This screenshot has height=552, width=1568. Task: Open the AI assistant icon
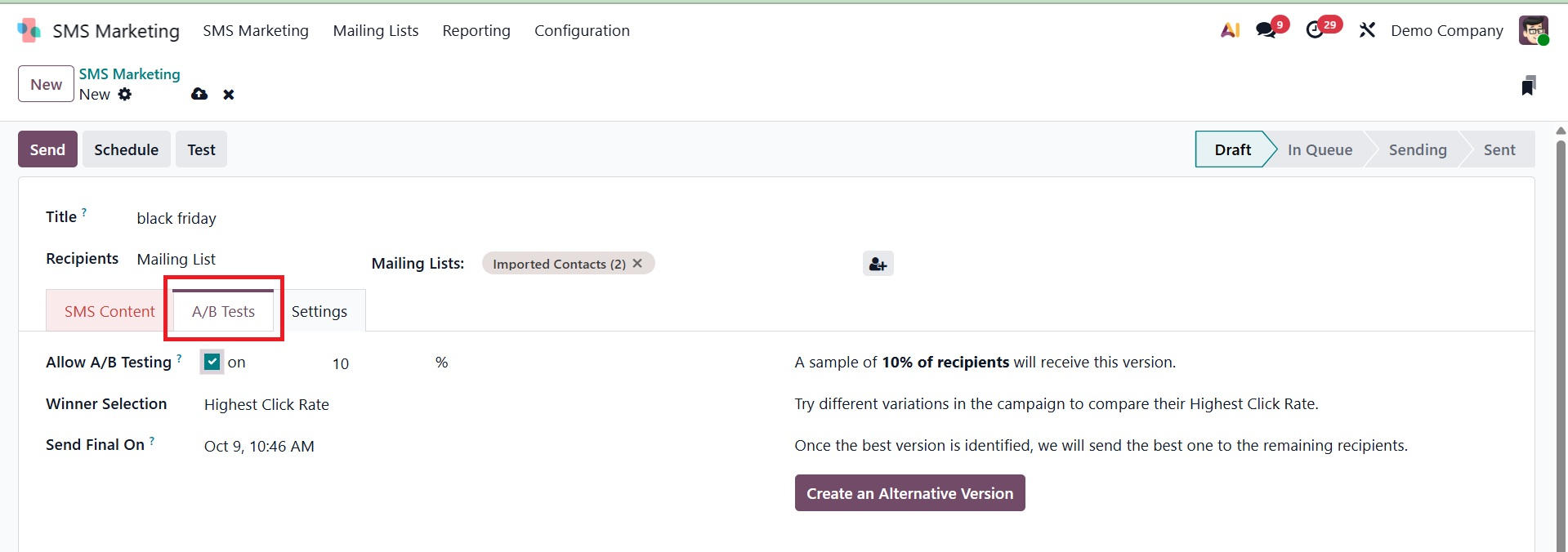(1230, 30)
